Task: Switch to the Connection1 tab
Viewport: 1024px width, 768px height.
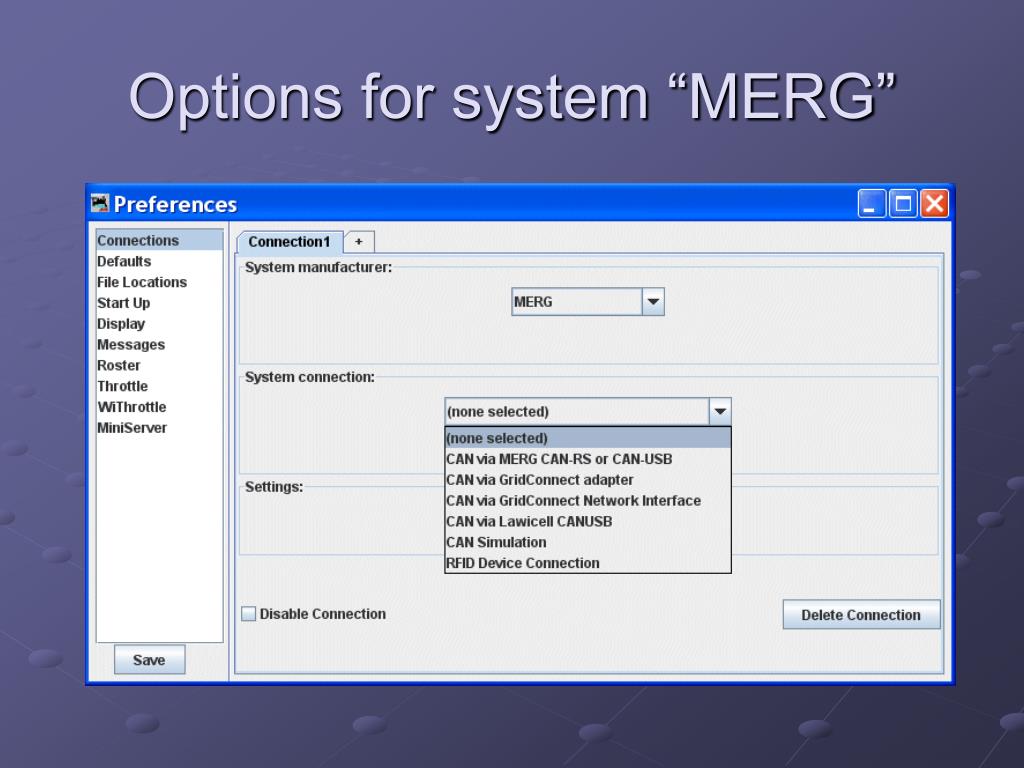Action: pos(289,242)
